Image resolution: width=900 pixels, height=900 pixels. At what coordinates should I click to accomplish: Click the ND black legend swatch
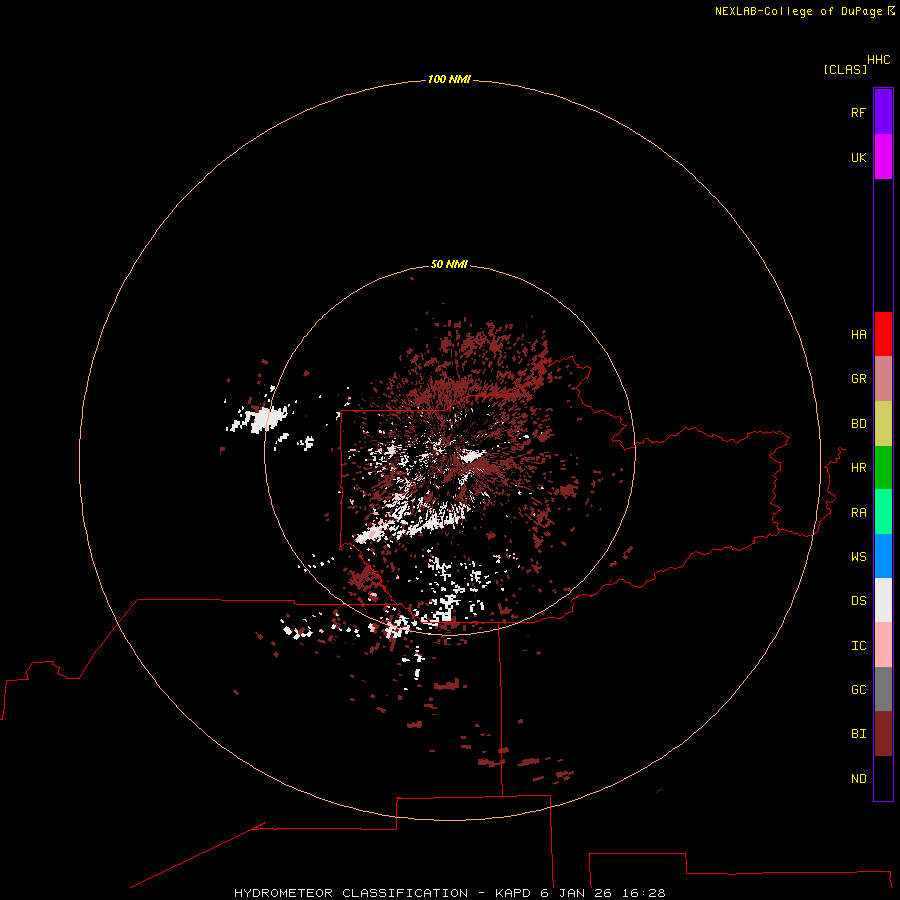pos(883,778)
